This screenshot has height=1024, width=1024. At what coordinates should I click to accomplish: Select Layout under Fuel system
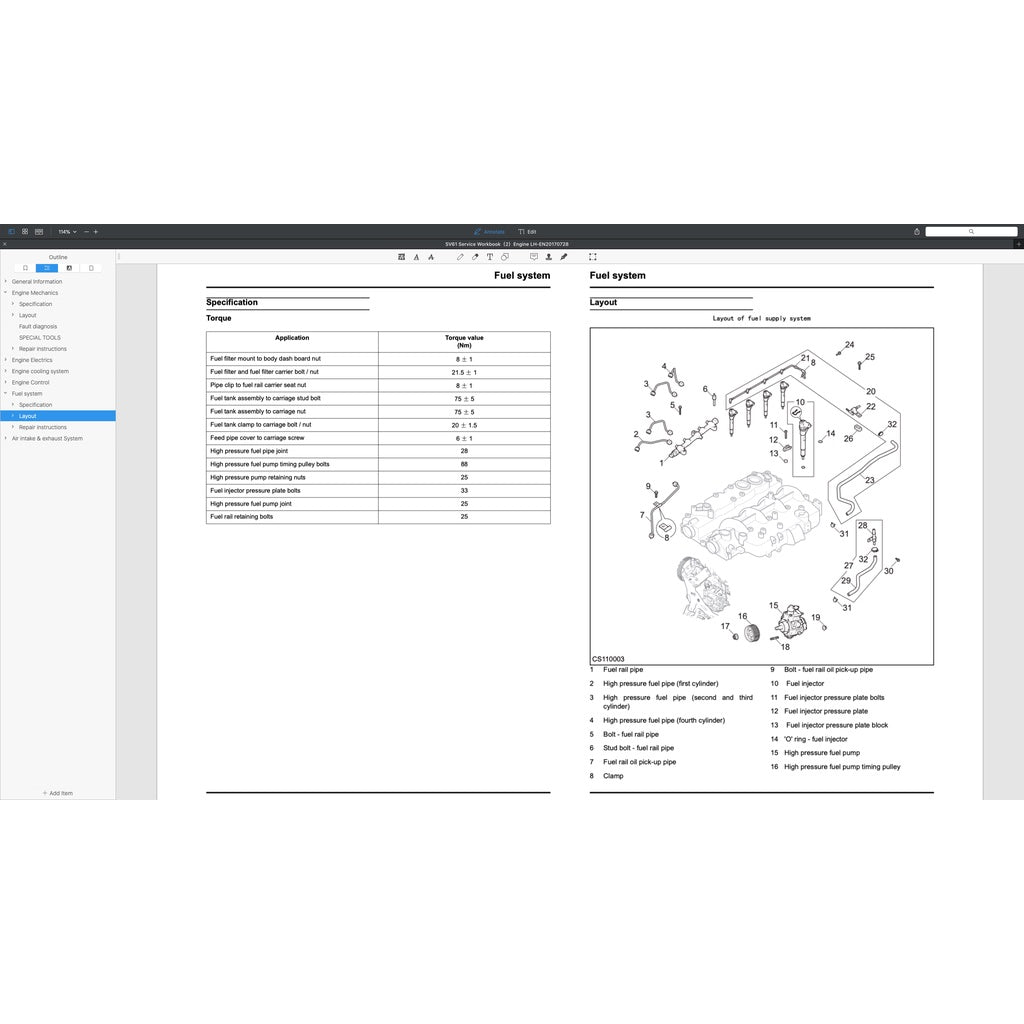pos(27,416)
